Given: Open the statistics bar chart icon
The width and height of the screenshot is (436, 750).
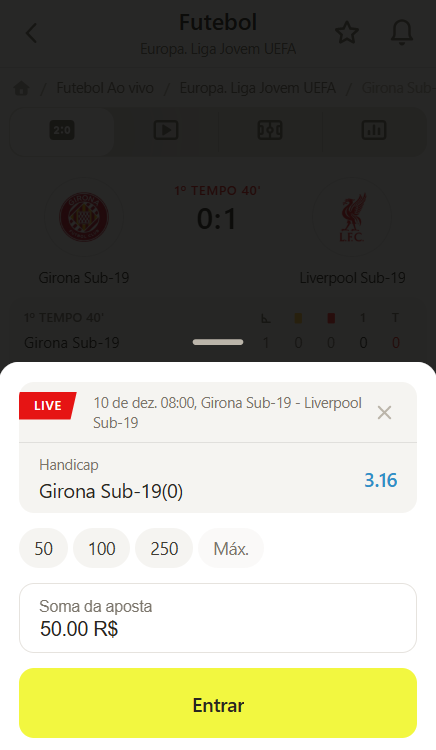Looking at the screenshot, I should point(374,130).
